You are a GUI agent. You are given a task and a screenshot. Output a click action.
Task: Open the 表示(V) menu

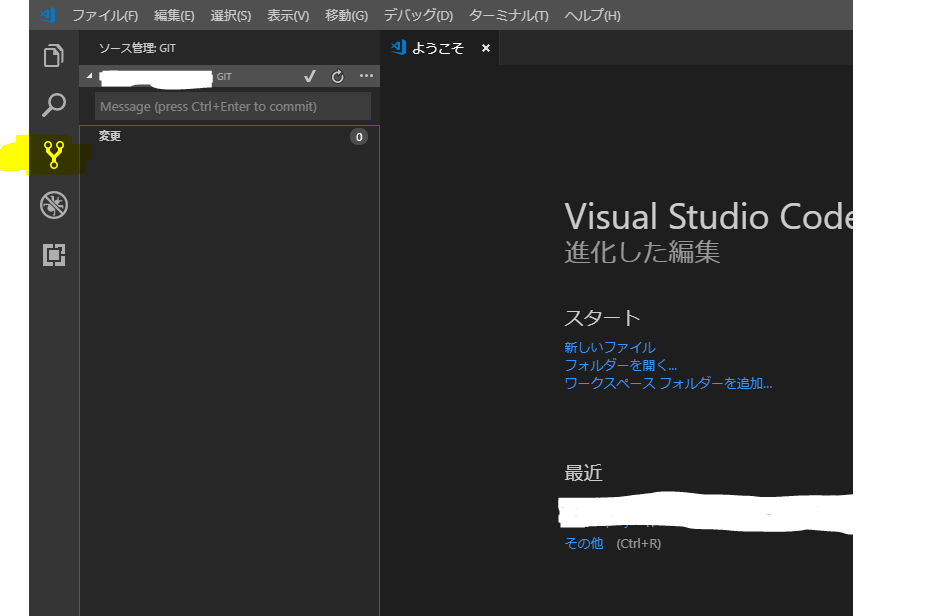pos(288,16)
